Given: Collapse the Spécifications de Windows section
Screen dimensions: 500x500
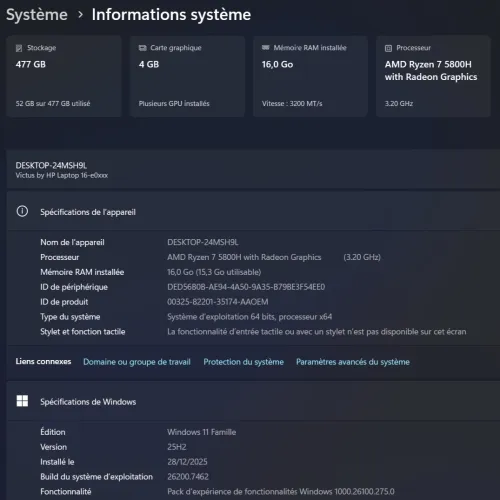Looking at the screenshot, I should pyautogui.click(x=253, y=401).
